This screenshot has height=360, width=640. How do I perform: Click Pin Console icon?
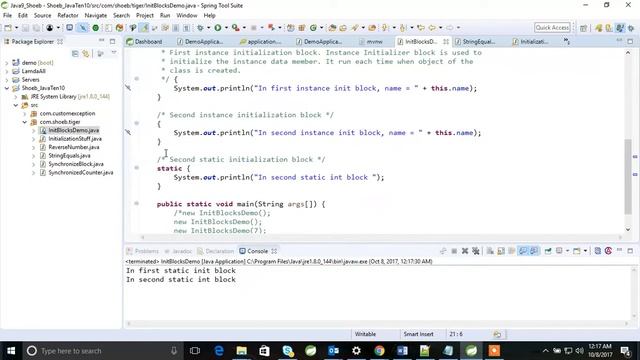(x=548, y=251)
